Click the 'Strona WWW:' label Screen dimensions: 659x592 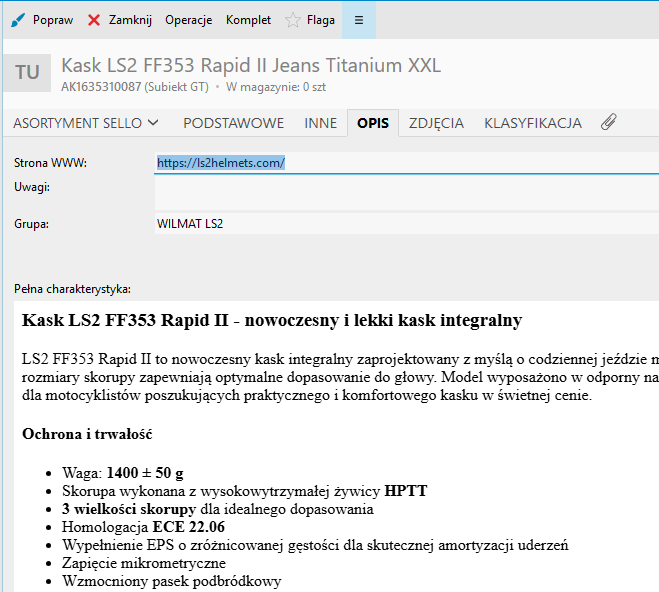50,163
